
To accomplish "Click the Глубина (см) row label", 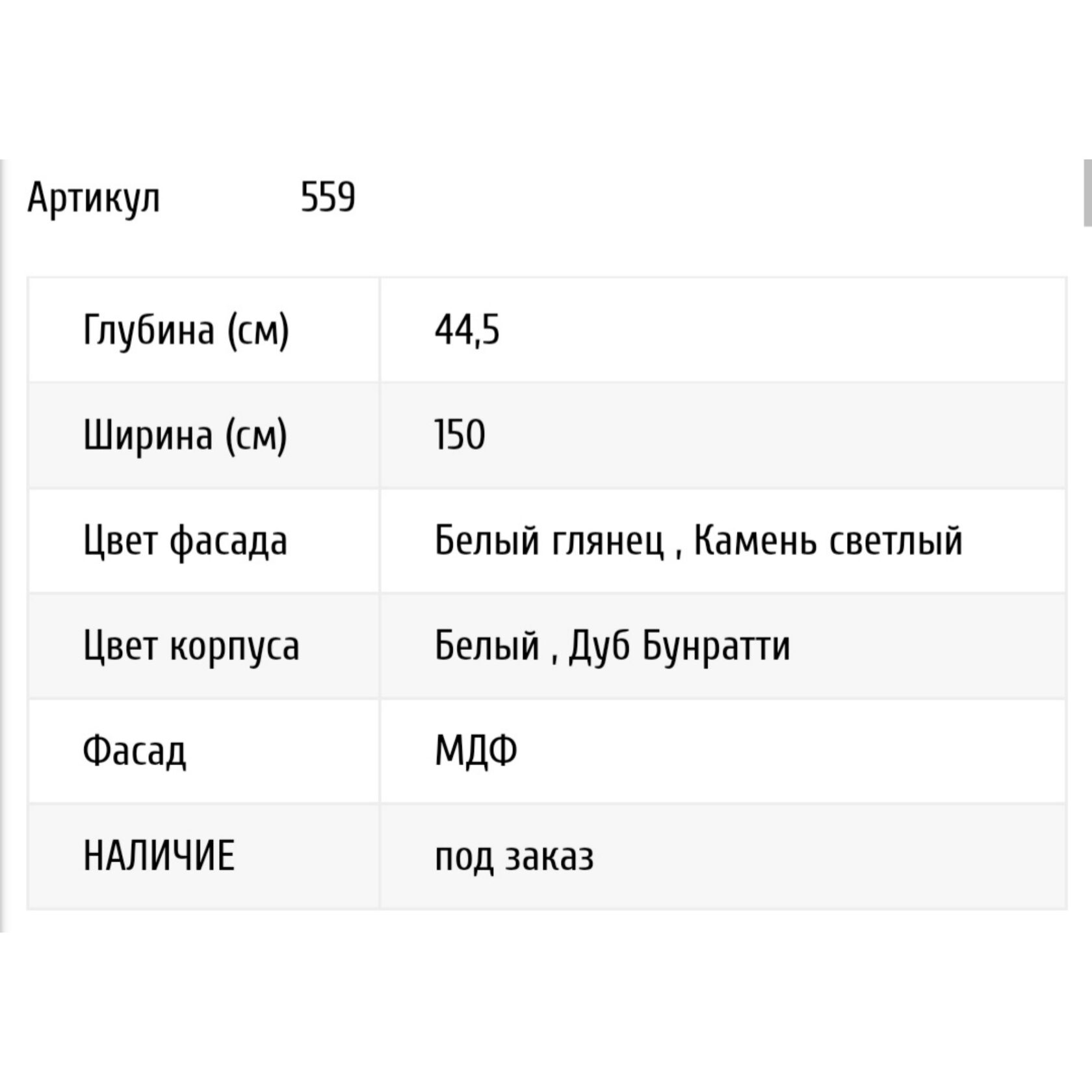I will 186,330.
